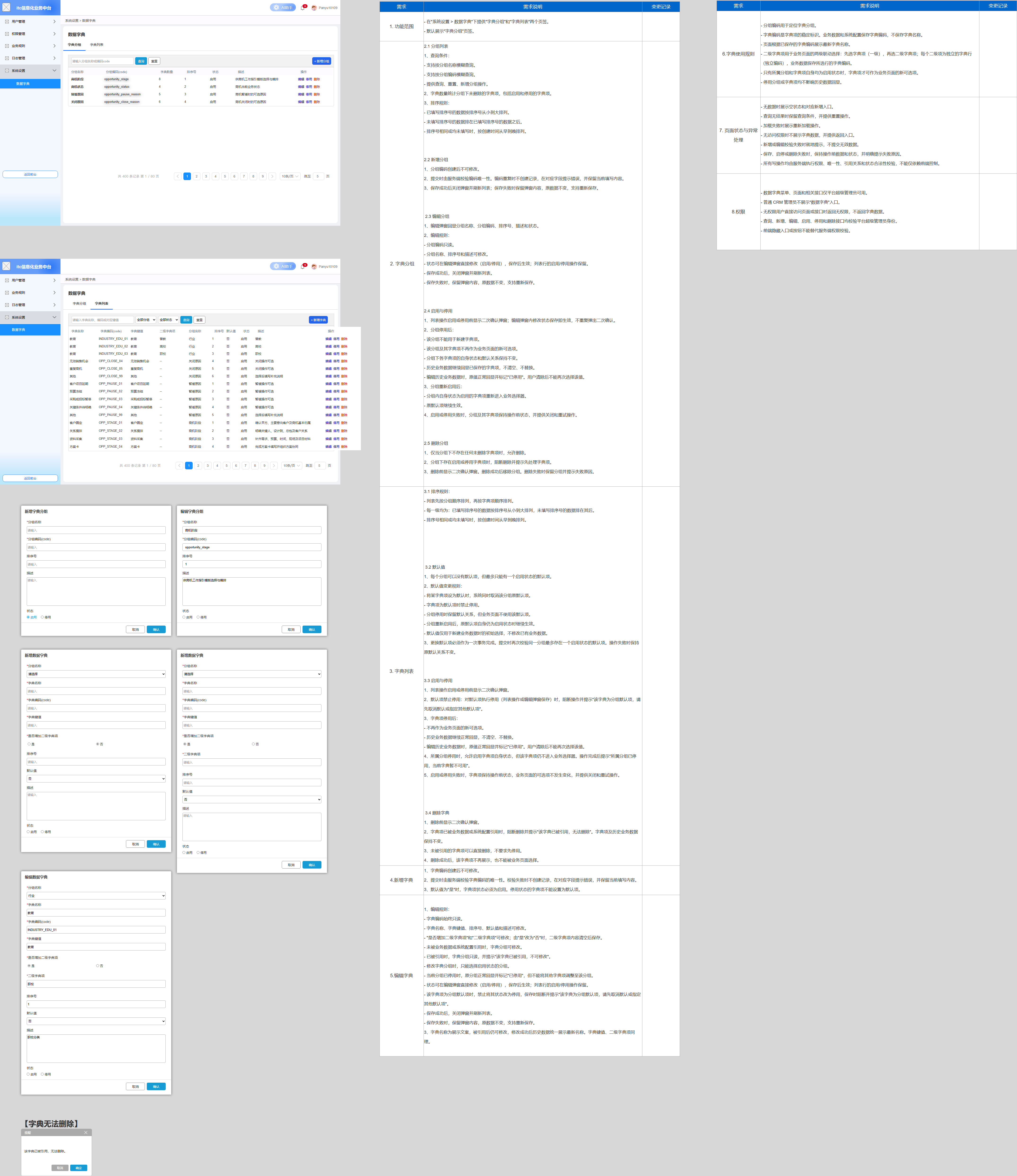Focus the 请输入分组名称或编码code search field
The image size is (1017, 1176).
click(x=102, y=61)
